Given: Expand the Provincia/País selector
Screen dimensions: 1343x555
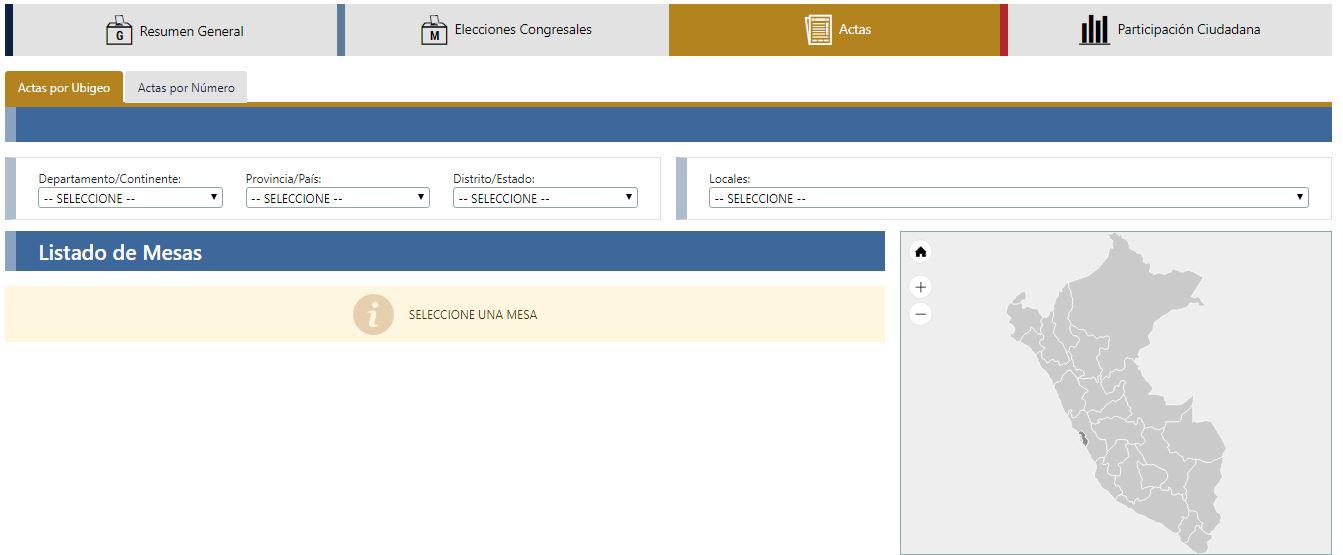Looking at the screenshot, I should click(x=337, y=198).
